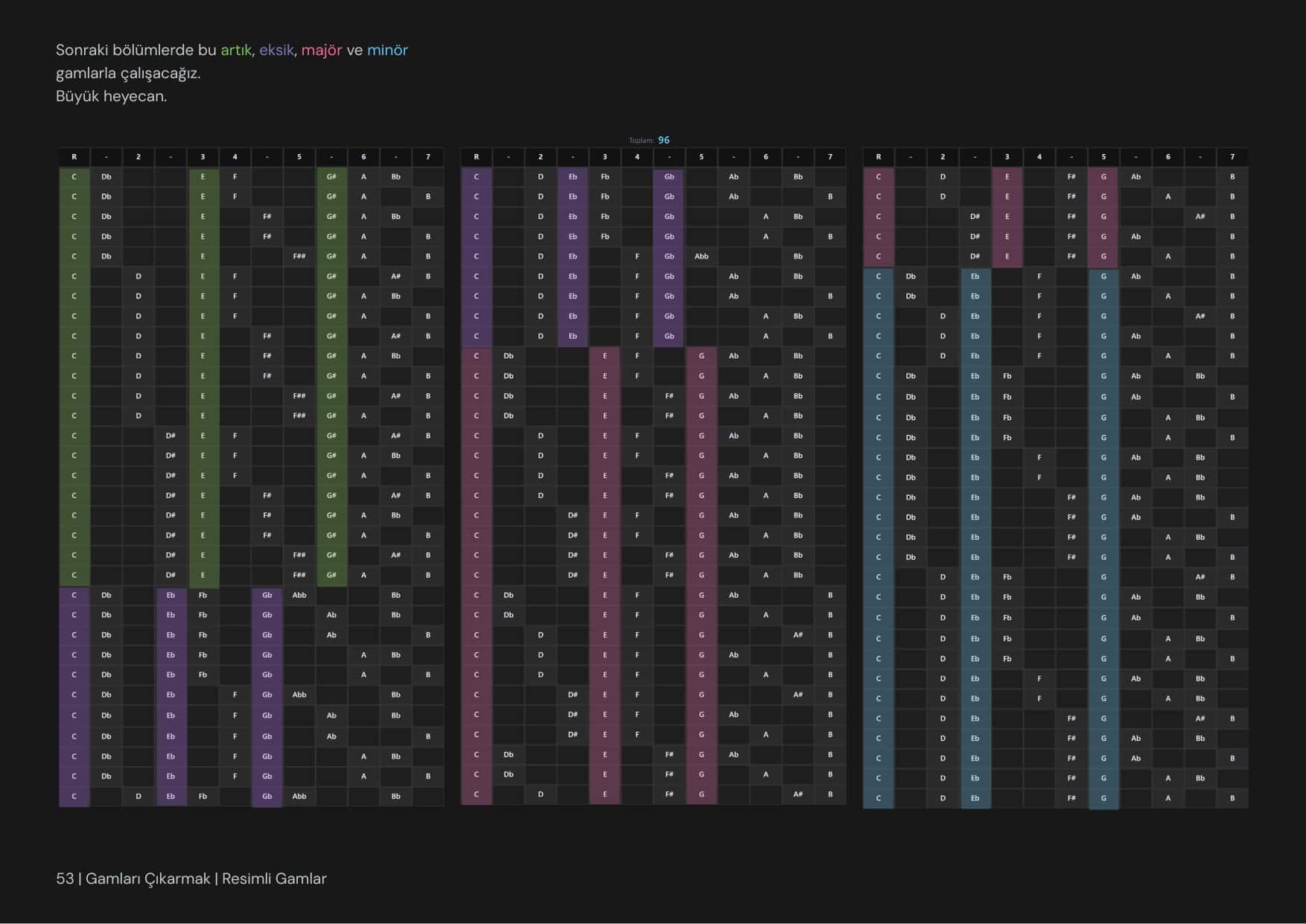Click "Gamları Çıkarmak" in the page footer
Screen dimensions: 1306x924
148,879
